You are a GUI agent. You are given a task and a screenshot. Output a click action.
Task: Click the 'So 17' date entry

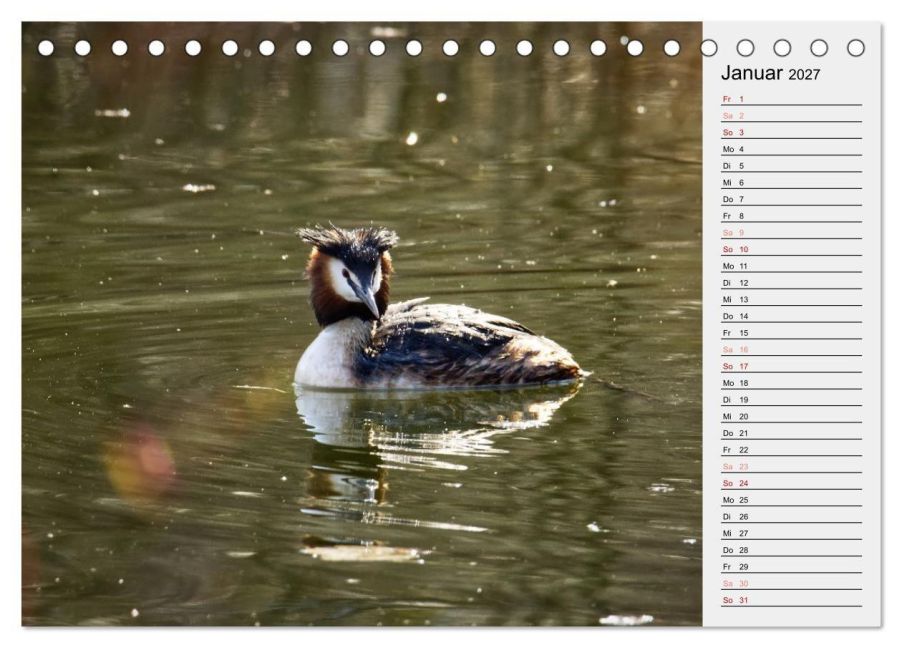pos(792,366)
